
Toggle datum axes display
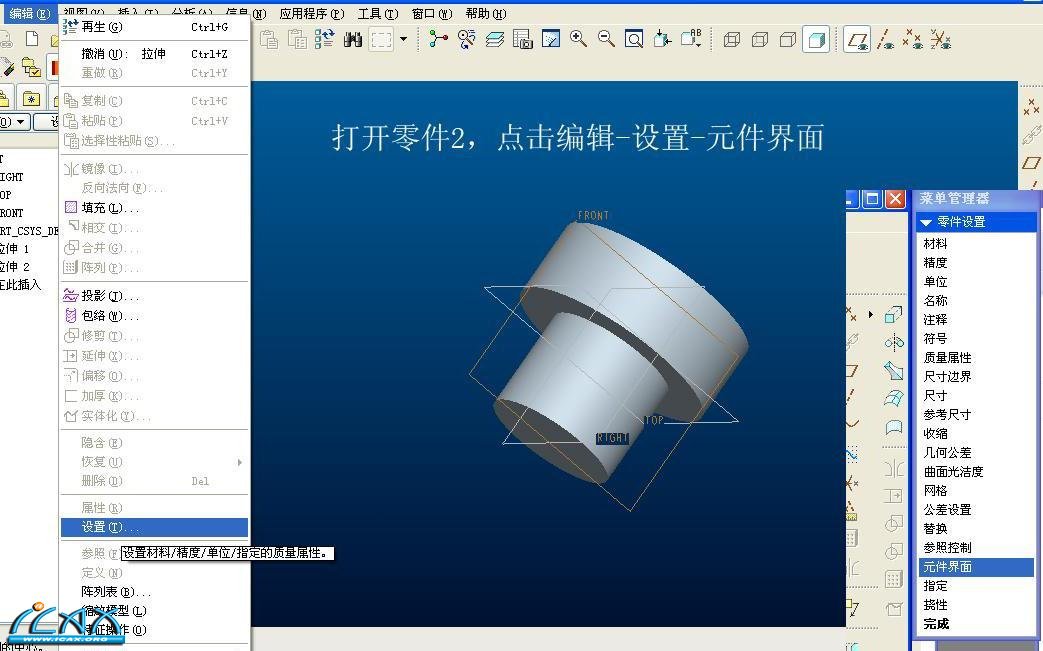pyautogui.click(x=885, y=40)
